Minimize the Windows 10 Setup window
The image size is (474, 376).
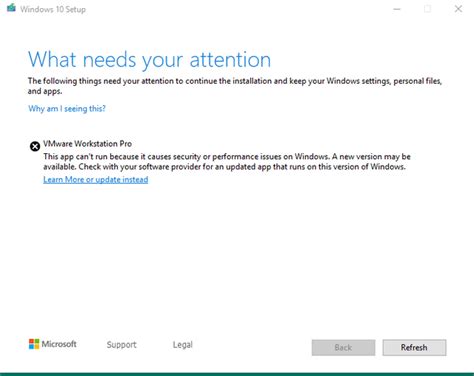(x=397, y=9)
